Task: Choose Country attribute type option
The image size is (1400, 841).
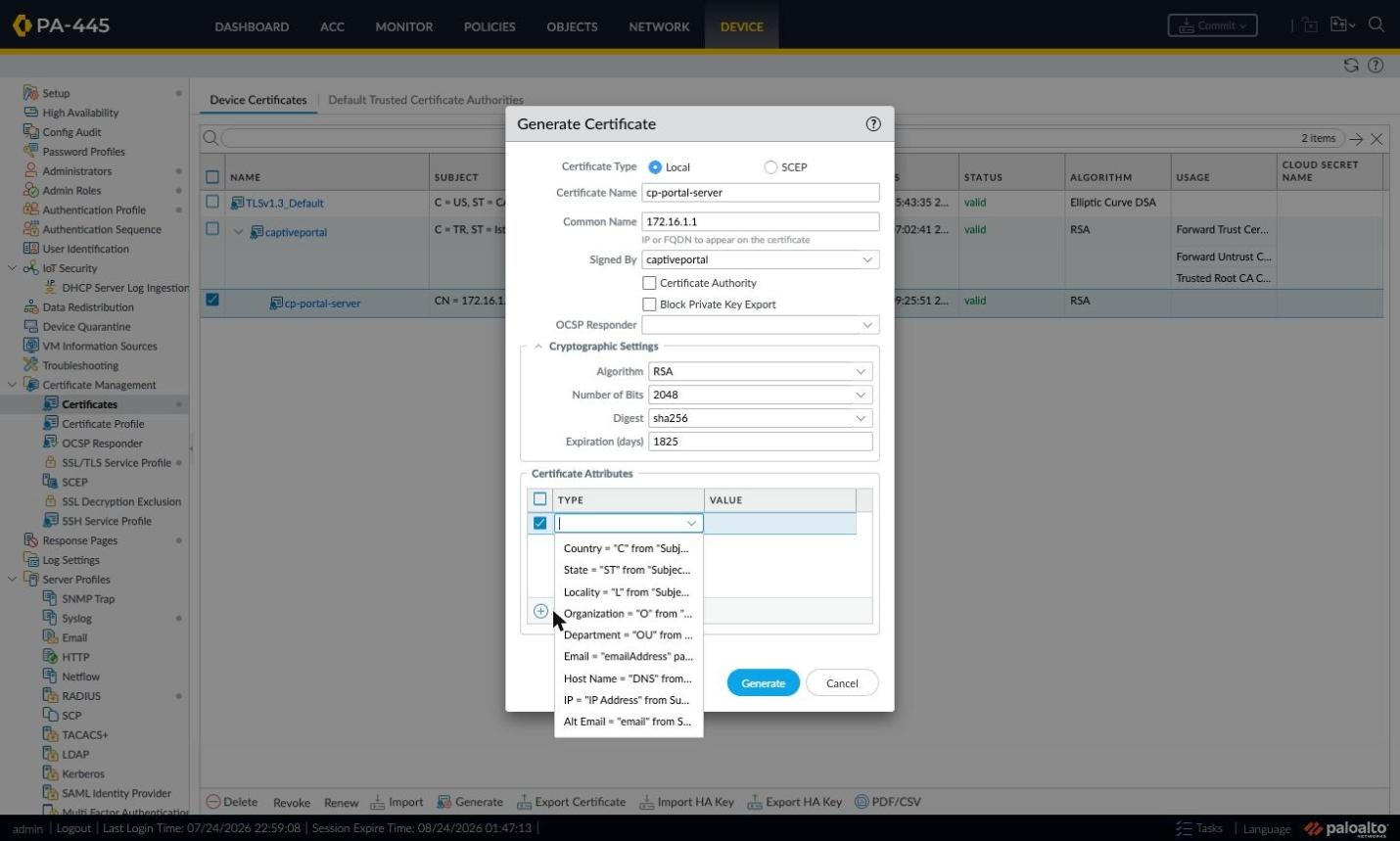Action: click(628, 548)
